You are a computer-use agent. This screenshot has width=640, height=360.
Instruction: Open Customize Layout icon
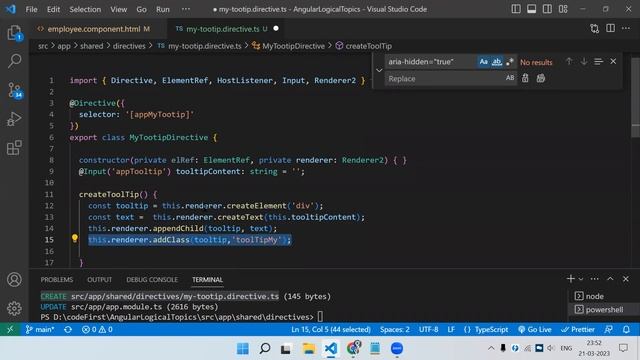563,9
